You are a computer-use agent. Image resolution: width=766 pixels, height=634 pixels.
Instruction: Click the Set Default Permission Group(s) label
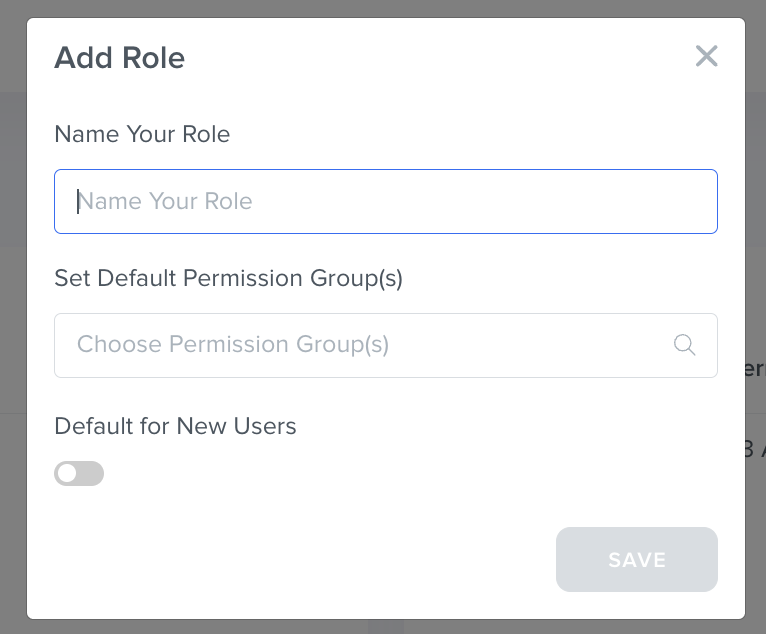[228, 278]
